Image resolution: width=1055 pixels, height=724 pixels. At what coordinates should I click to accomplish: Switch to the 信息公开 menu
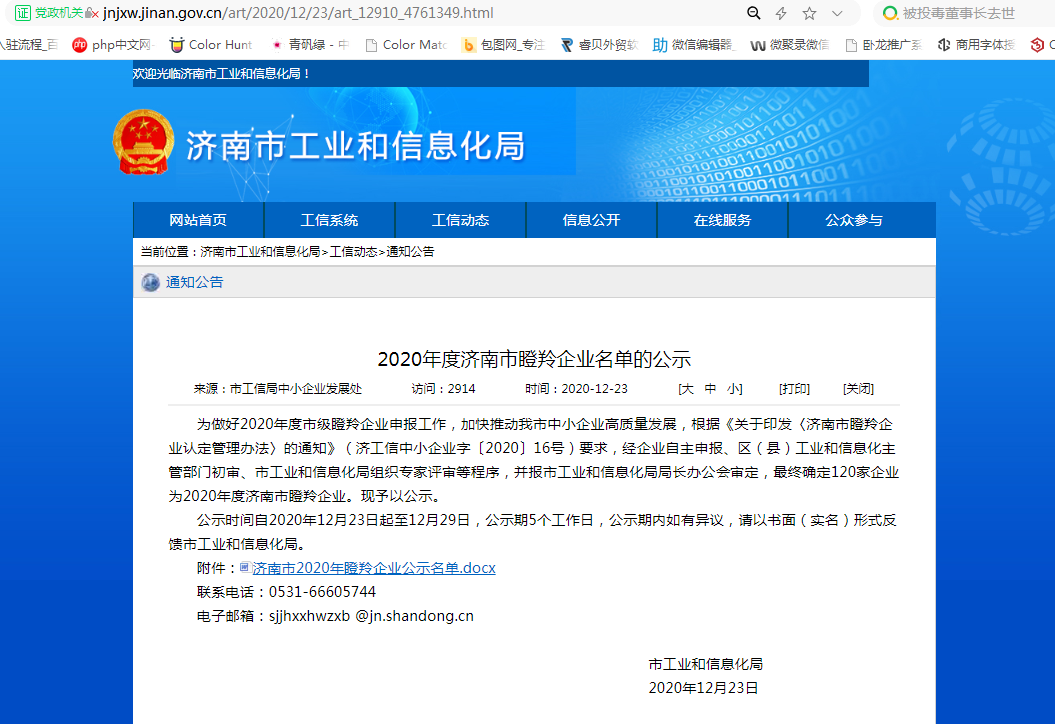590,219
